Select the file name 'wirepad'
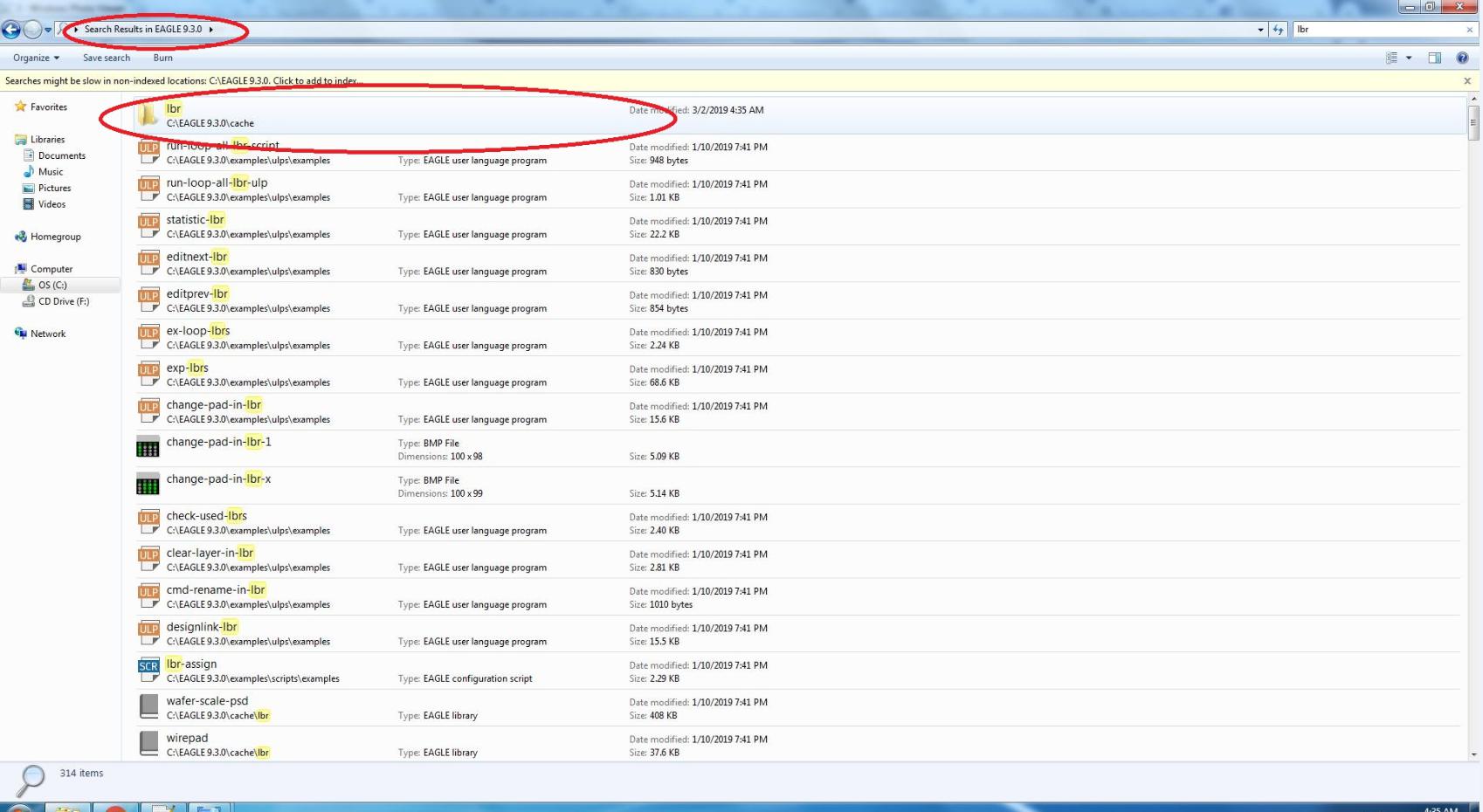Screen dimensions: 1483x812 click(x=187, y=738)
